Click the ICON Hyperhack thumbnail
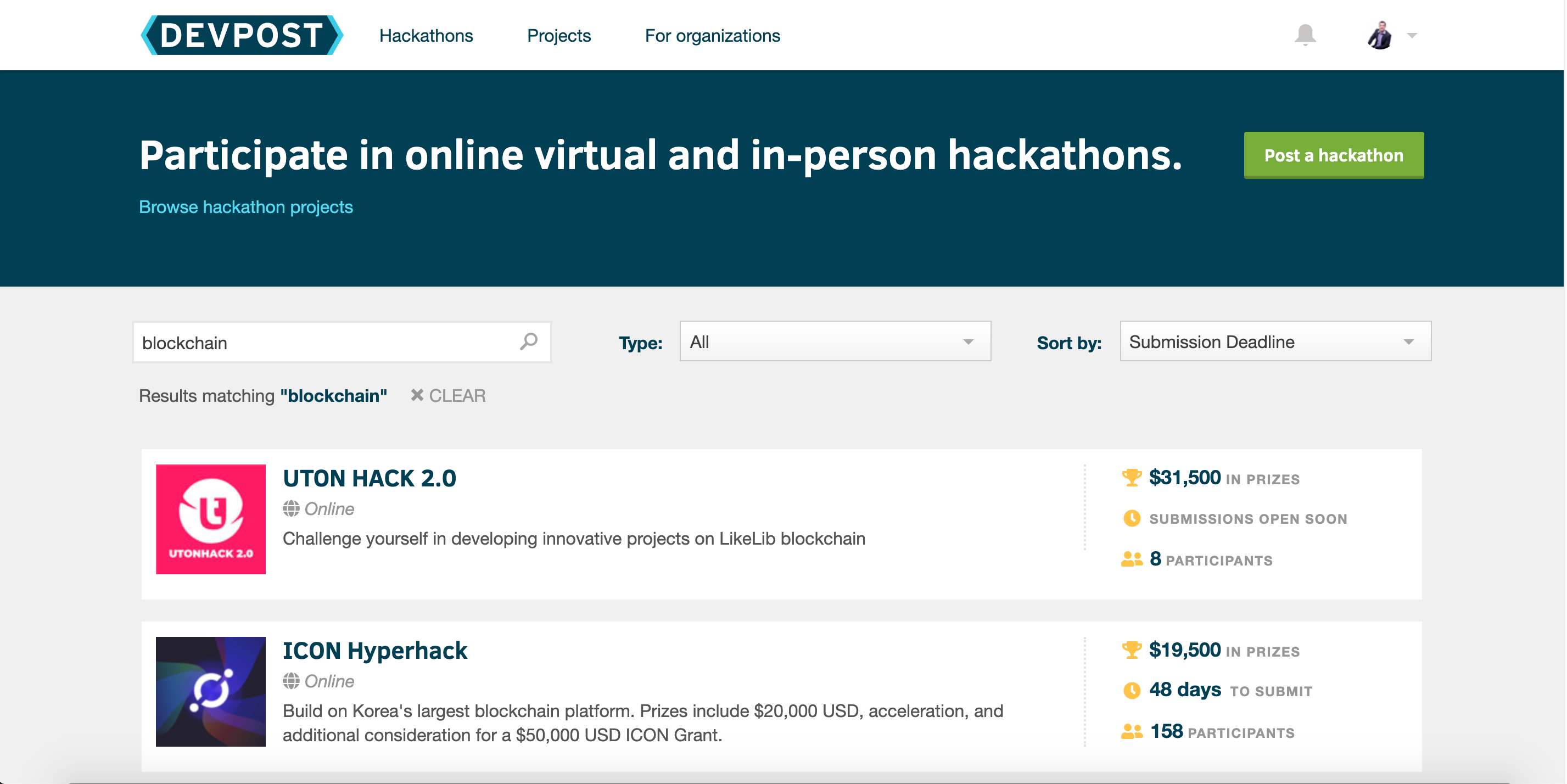1567x784 pixels. pos(210,692)
